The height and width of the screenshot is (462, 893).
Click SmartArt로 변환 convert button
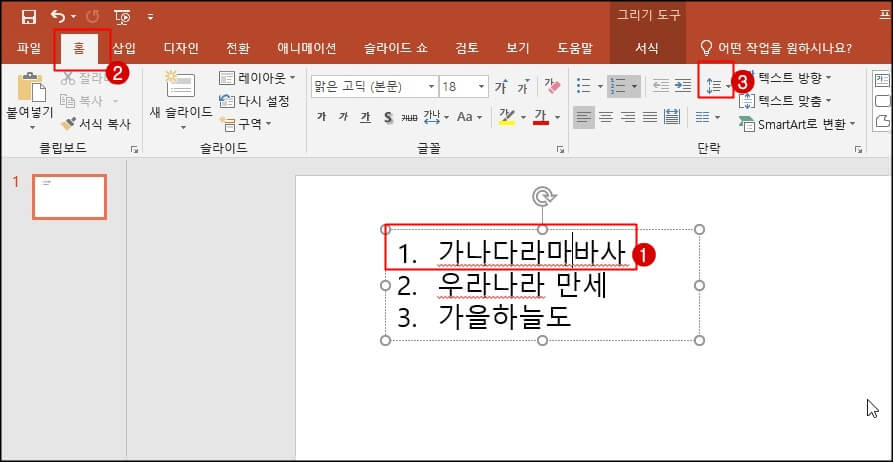pyautogui.click(x=797, y=124)
